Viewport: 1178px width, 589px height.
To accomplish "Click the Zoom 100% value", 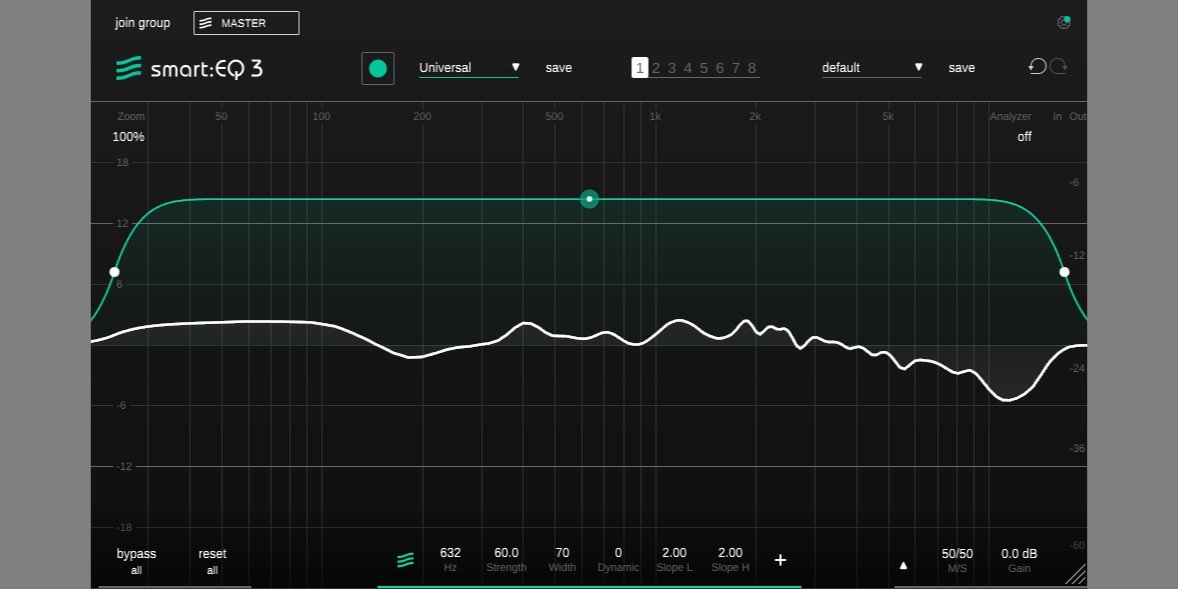I will [x=128, y=137].
